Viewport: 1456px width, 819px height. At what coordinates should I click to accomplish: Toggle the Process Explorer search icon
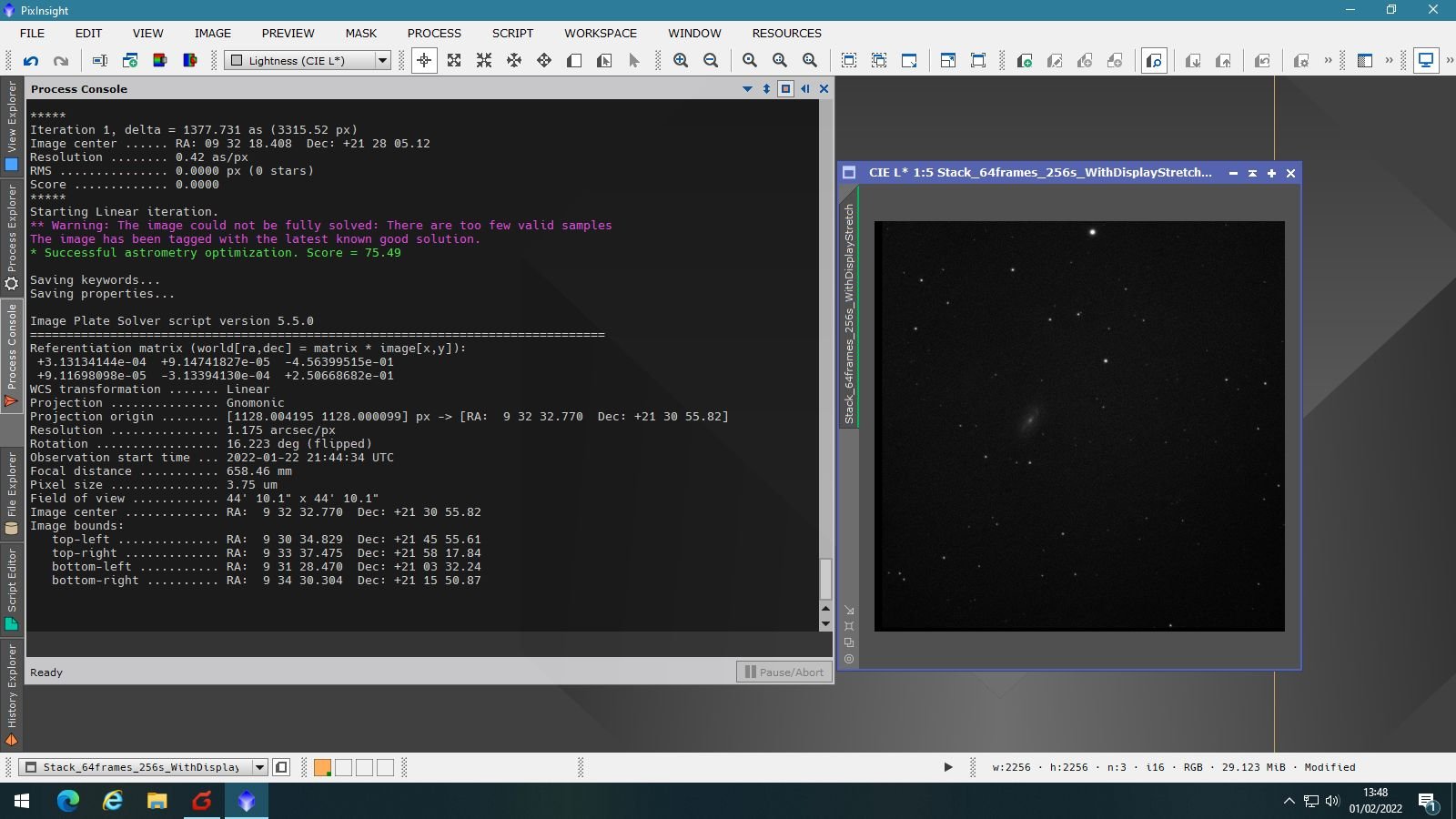point(1154,61)
